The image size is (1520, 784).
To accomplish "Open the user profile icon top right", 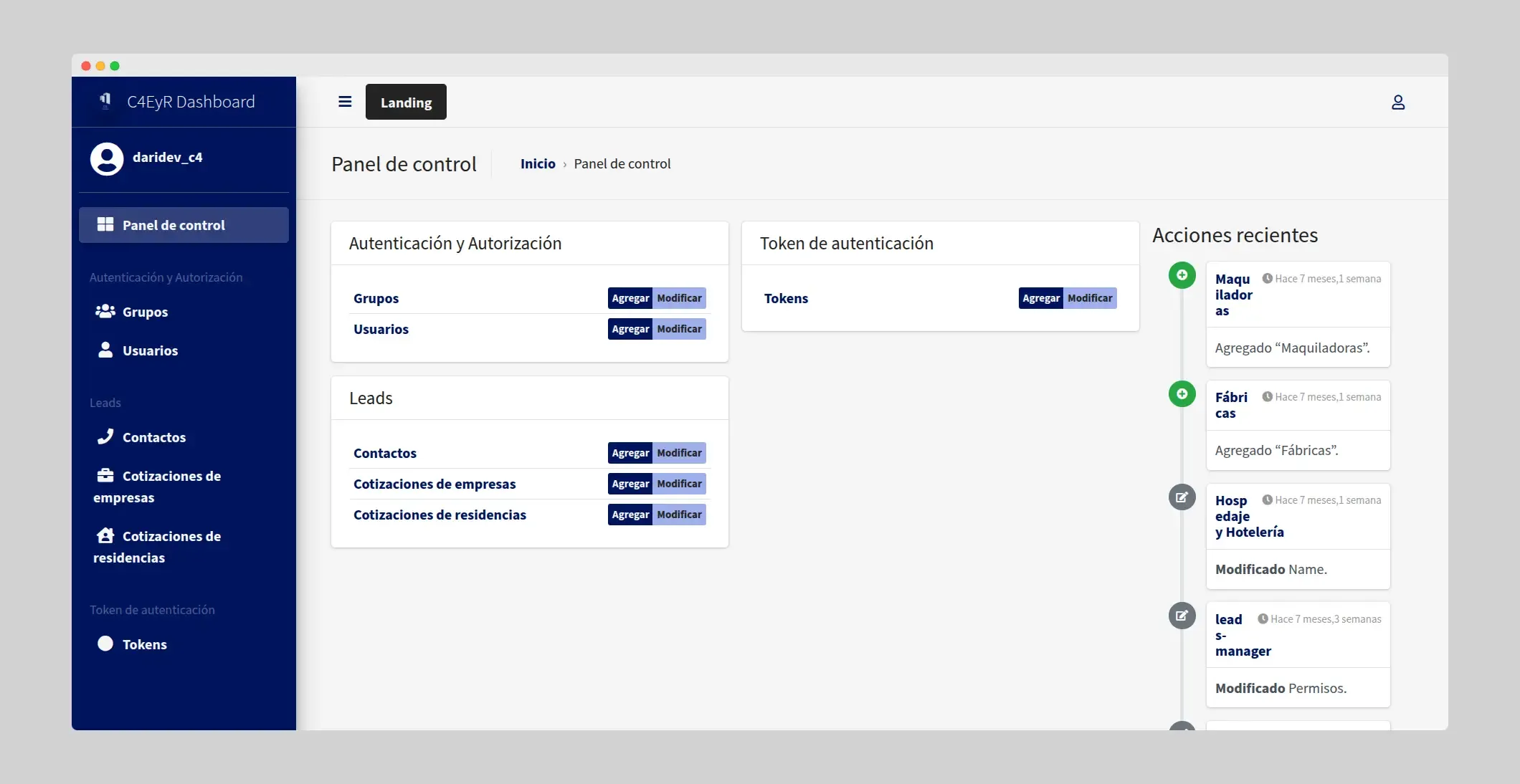I will 1398,102.
